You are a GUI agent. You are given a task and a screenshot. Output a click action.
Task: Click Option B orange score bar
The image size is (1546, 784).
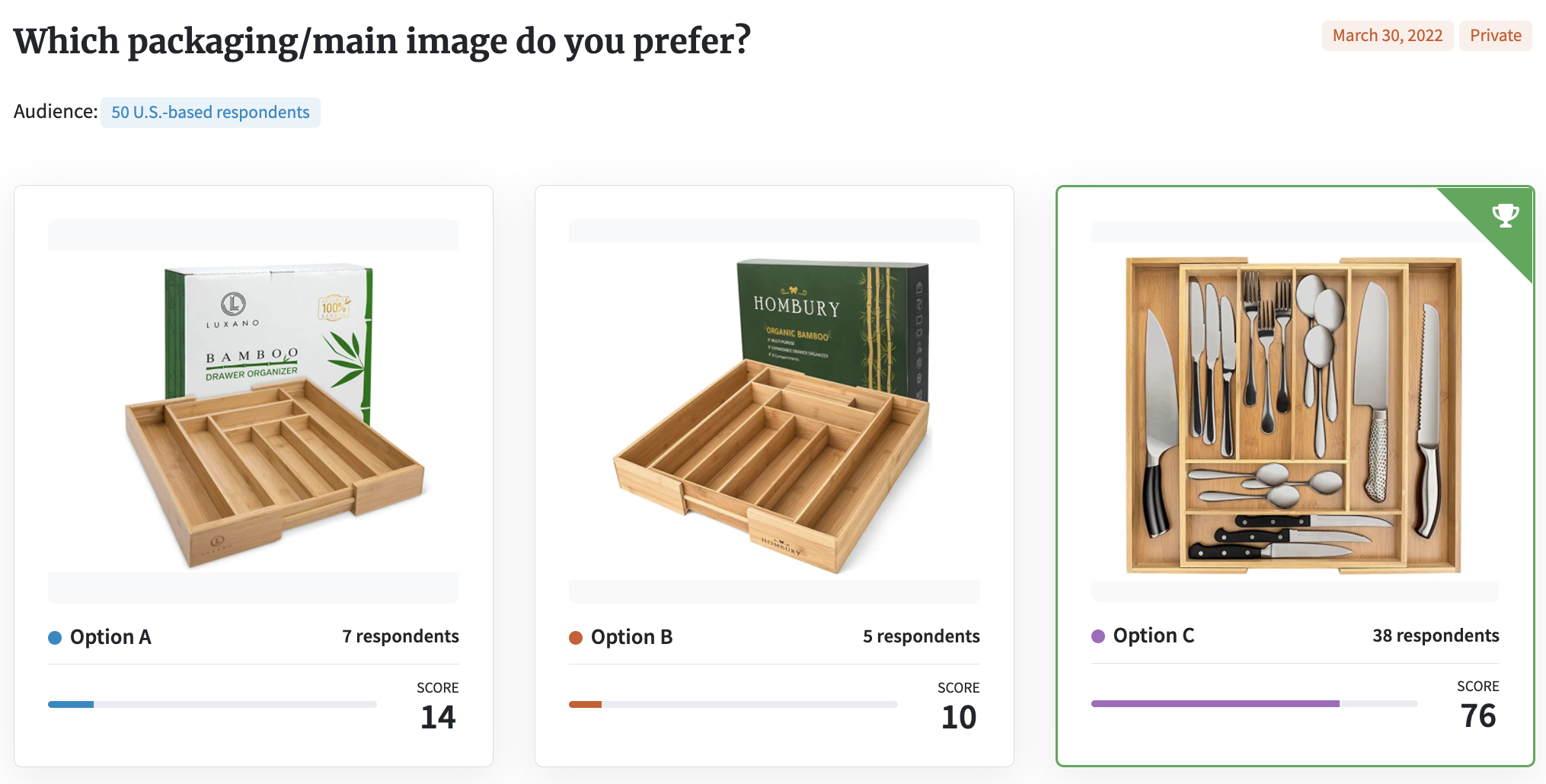pyautogui.click(x=585, y=705)
